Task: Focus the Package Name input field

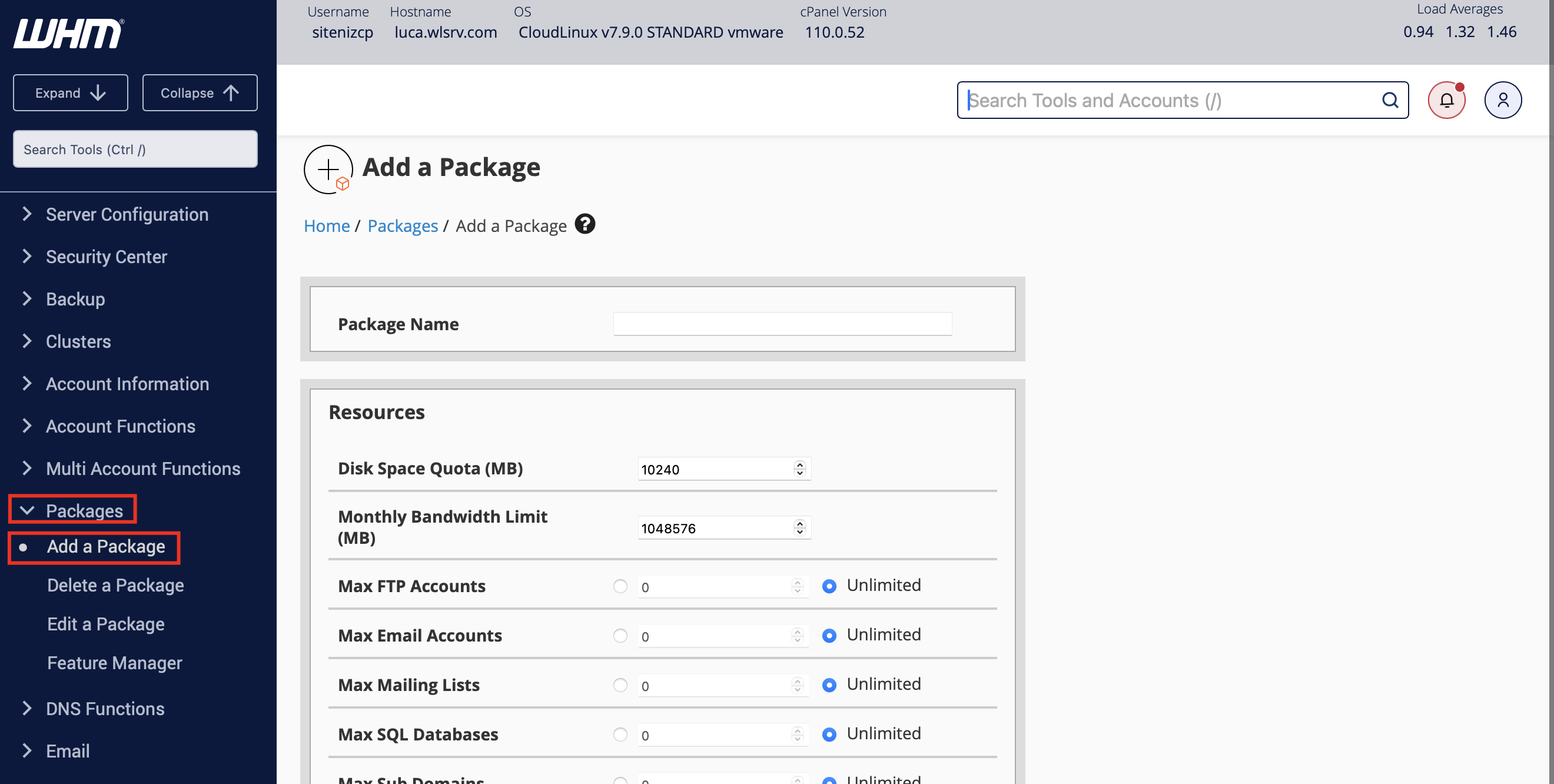Action: [x=782, y=324]
